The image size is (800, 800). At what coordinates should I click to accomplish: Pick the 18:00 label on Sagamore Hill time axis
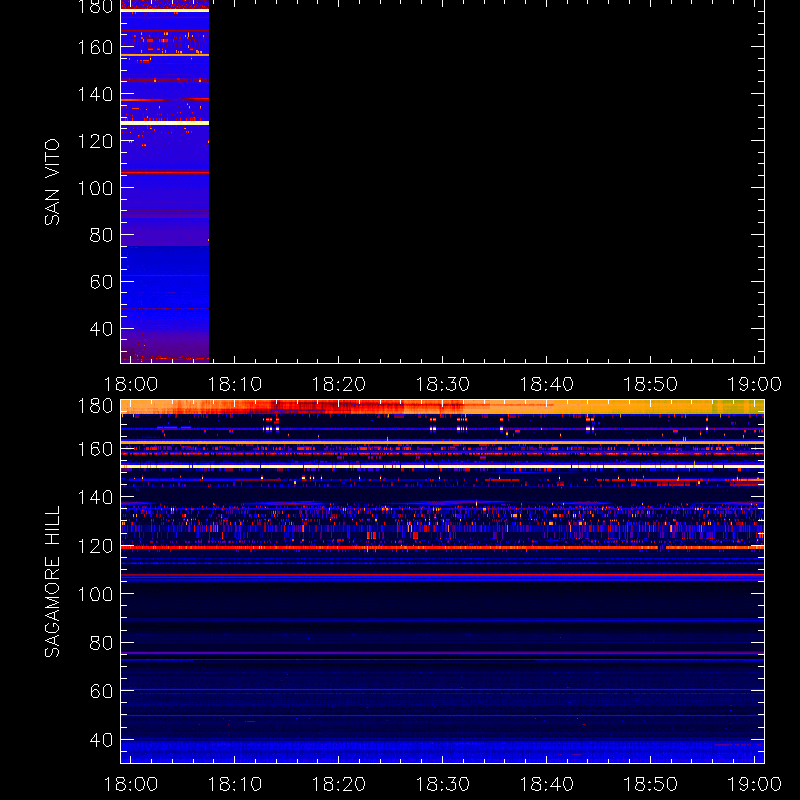tap(131, 784)
